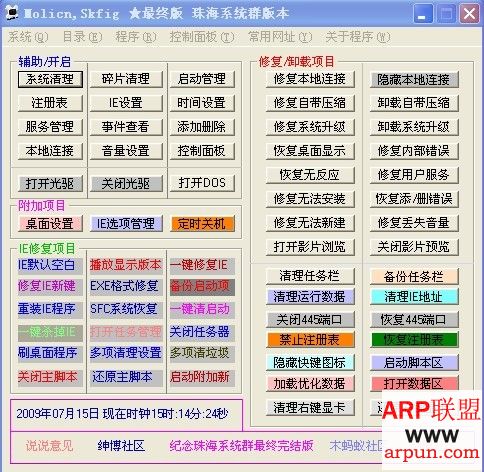Open the 控制面板 menu
The width and height of the screenshot is (484, 472).
tap(202, 37)
